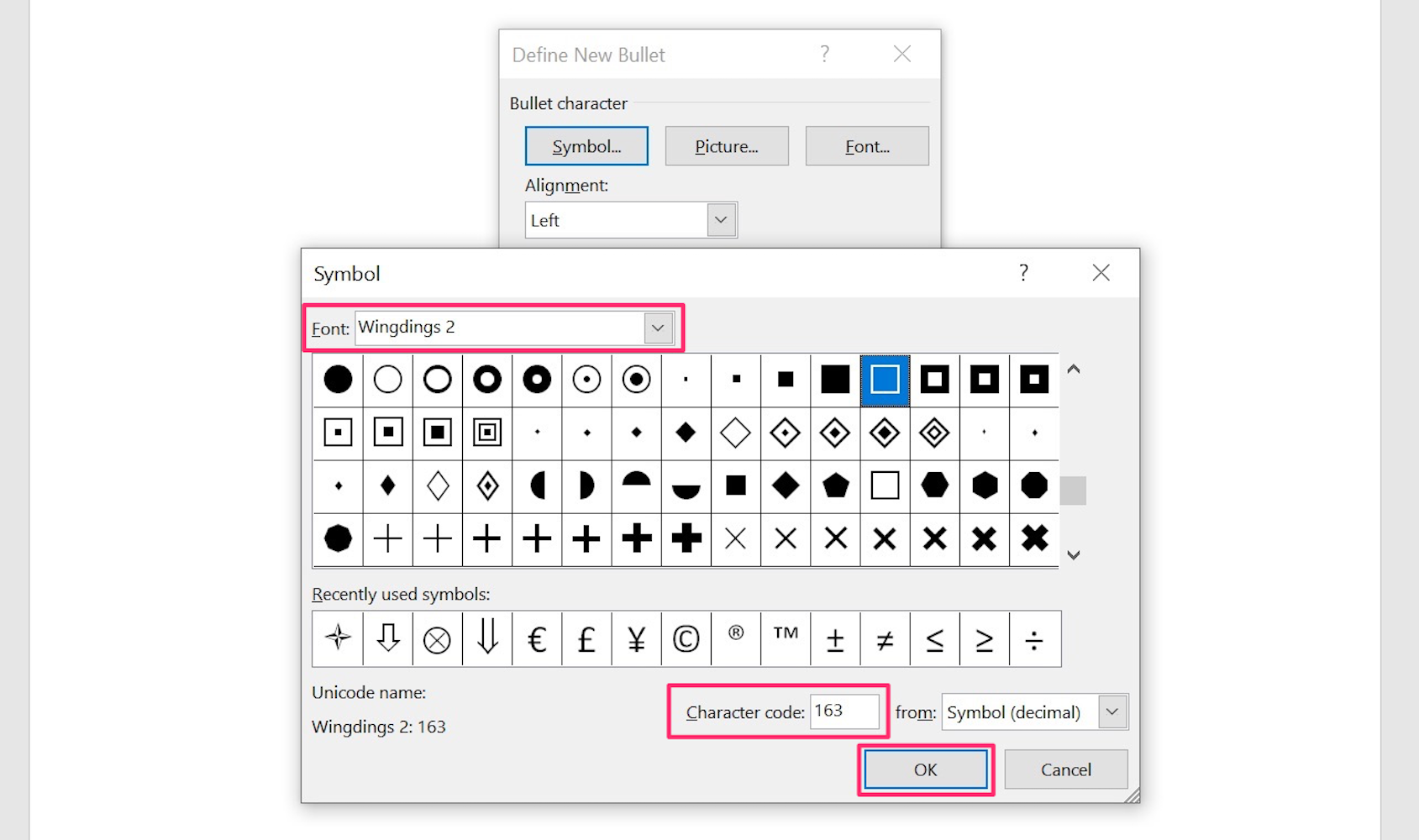Close the Define New Bullet dialog
Viewport: 1419px width, 840px height.
tap(902, 54)
